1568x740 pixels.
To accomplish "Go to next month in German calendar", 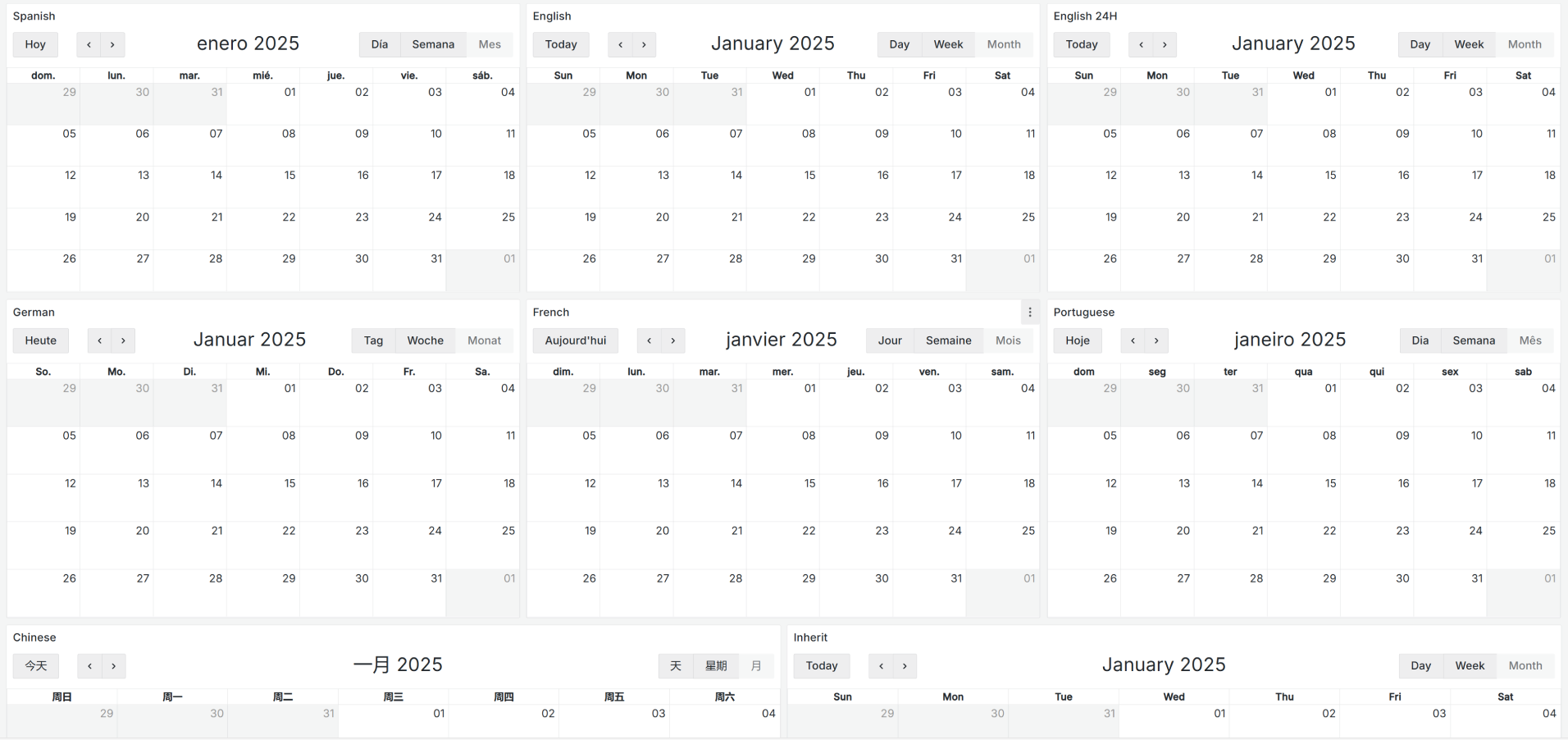I will pos(123,340).
